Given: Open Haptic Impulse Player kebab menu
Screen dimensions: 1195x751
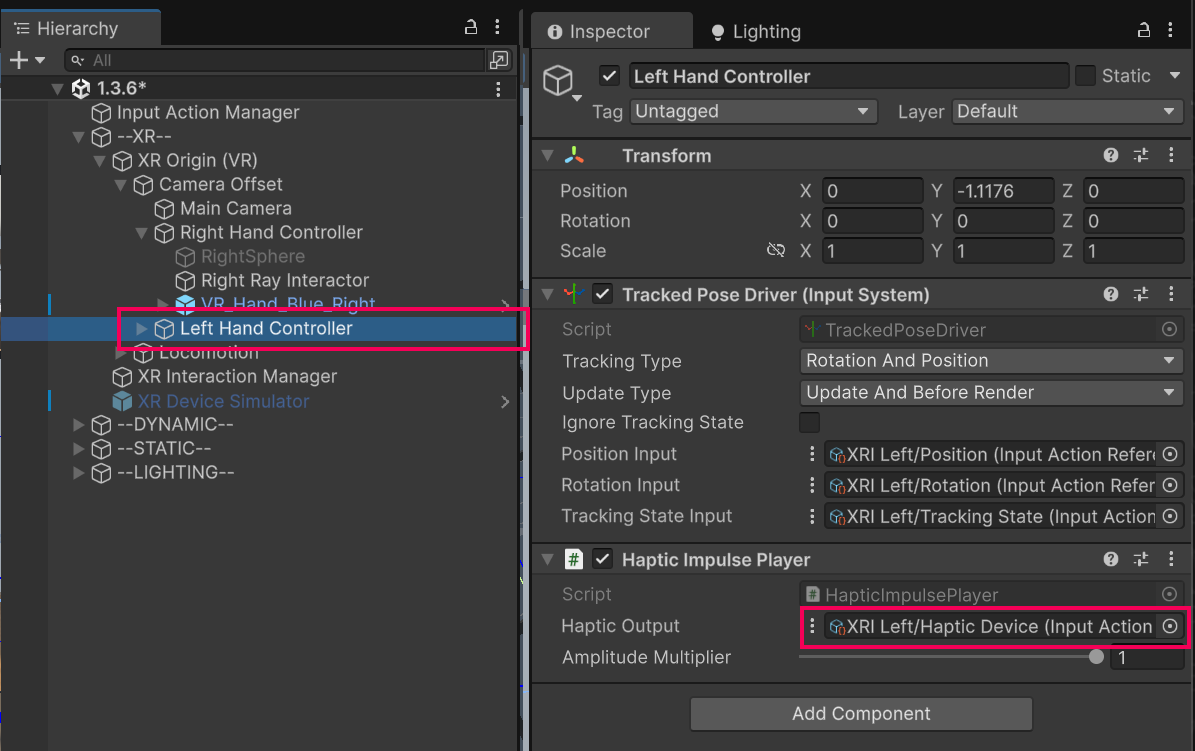Looking at the screenshot, I should 1172,560.
